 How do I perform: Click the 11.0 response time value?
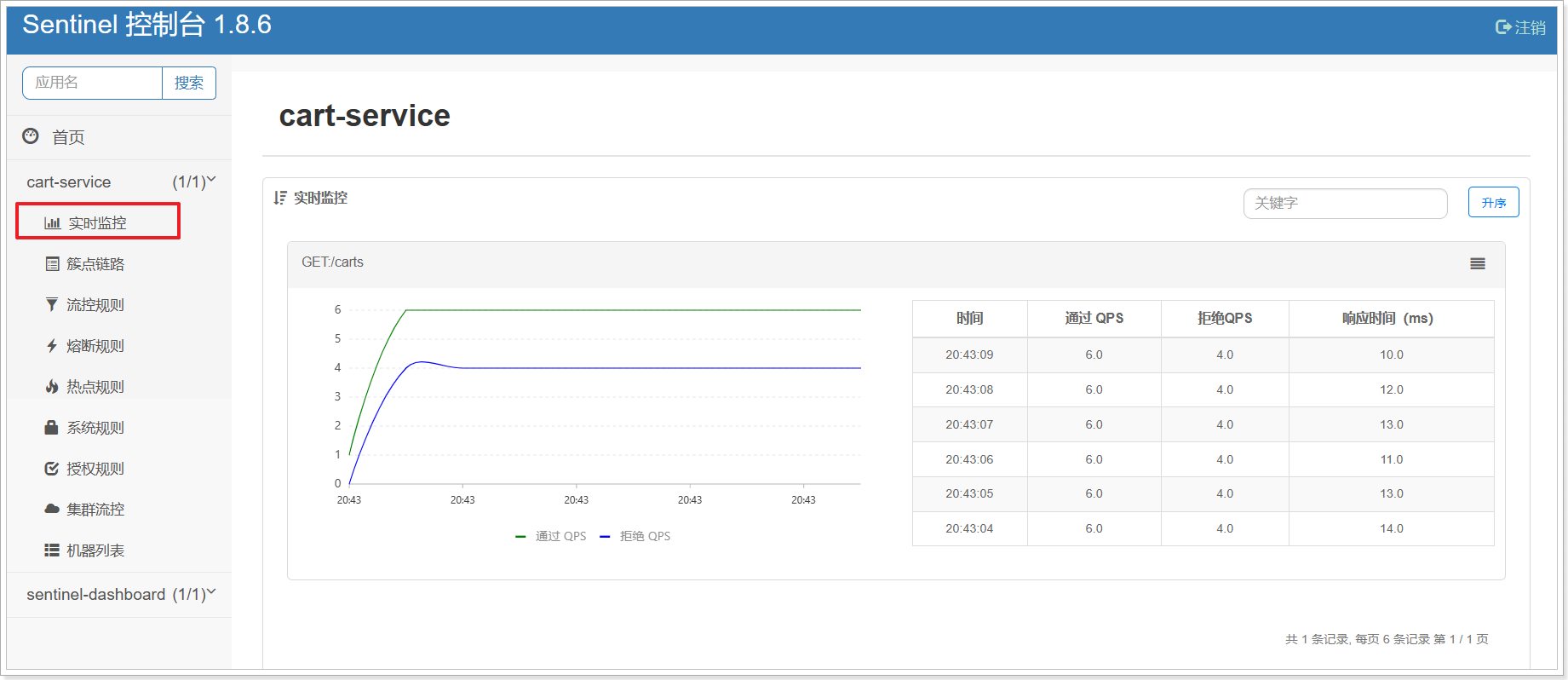pyautogui.click(x=1392, y=459)
